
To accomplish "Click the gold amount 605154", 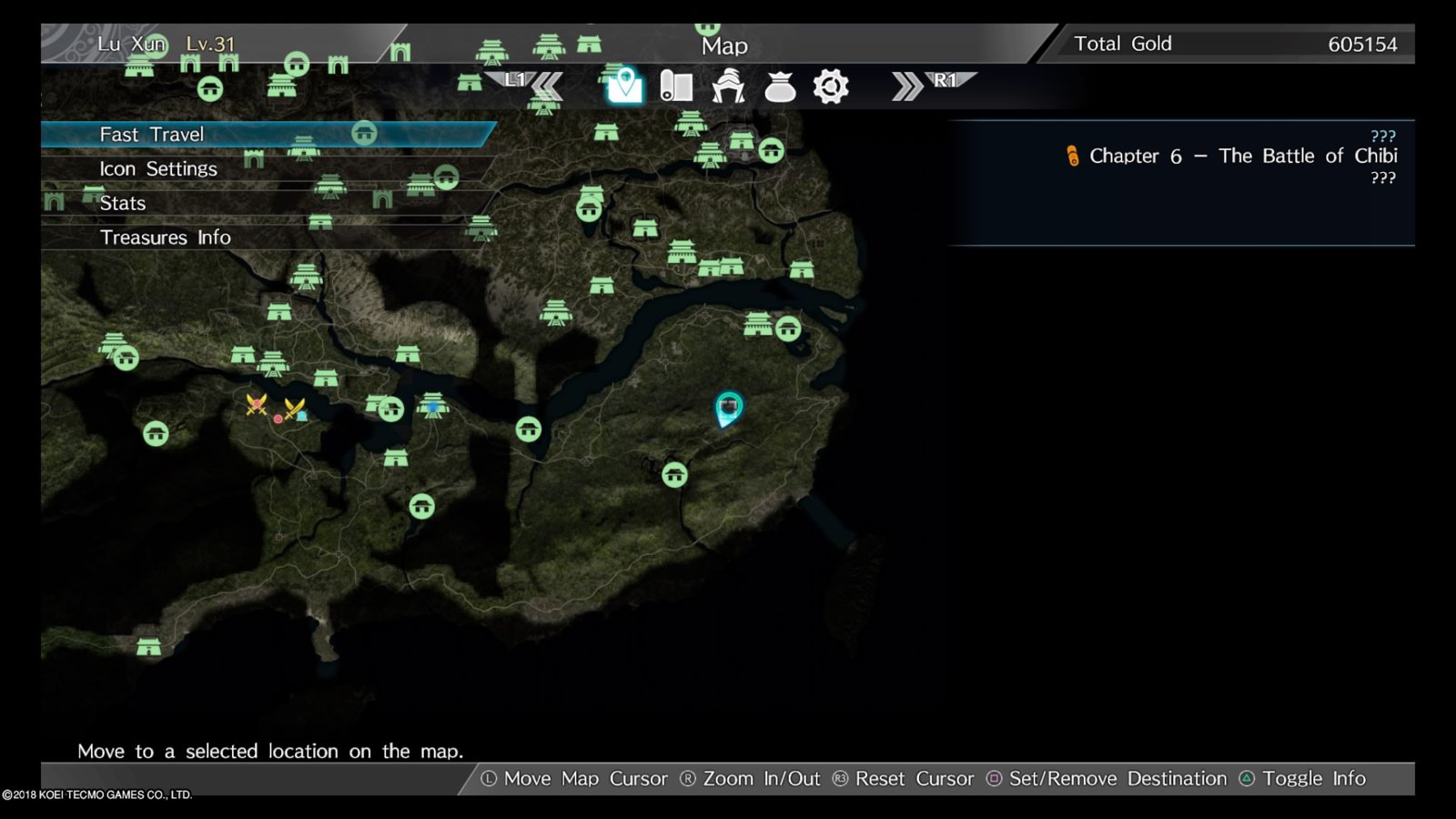I will [1362, 45].
